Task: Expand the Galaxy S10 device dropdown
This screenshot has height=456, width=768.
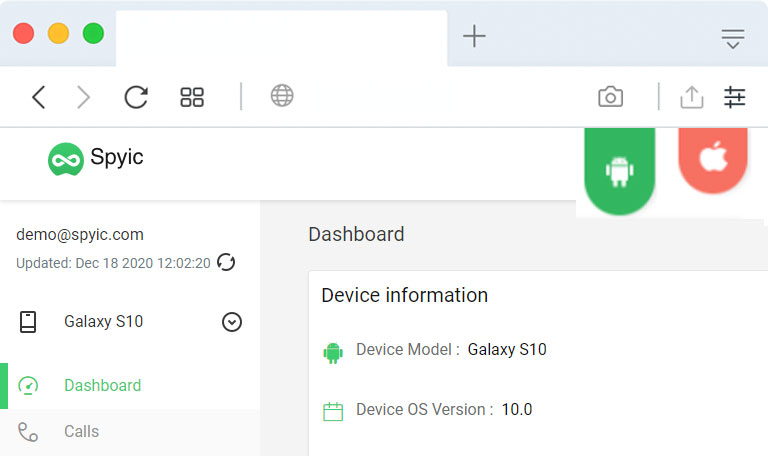Action: [x=232, y=322]
